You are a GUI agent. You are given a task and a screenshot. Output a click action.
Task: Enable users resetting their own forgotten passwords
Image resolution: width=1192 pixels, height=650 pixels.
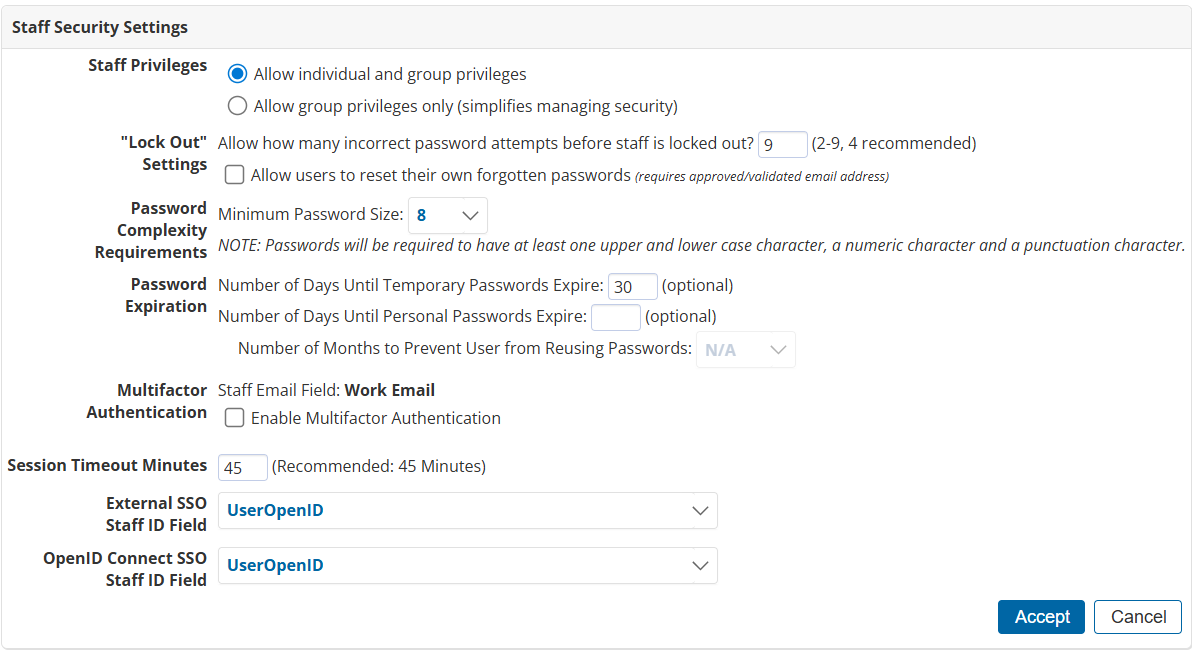235,175
